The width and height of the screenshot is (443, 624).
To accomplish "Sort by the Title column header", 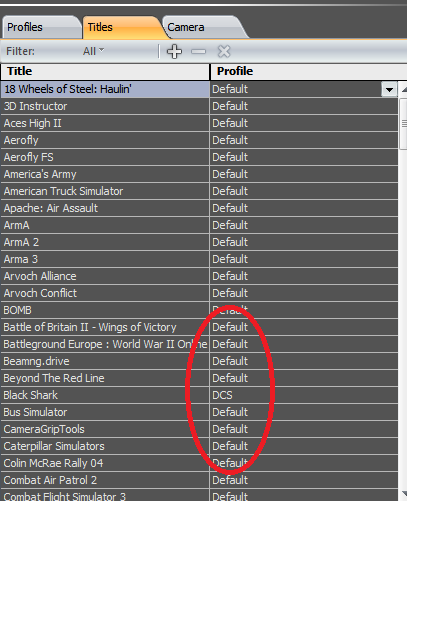I will [105, 71].
